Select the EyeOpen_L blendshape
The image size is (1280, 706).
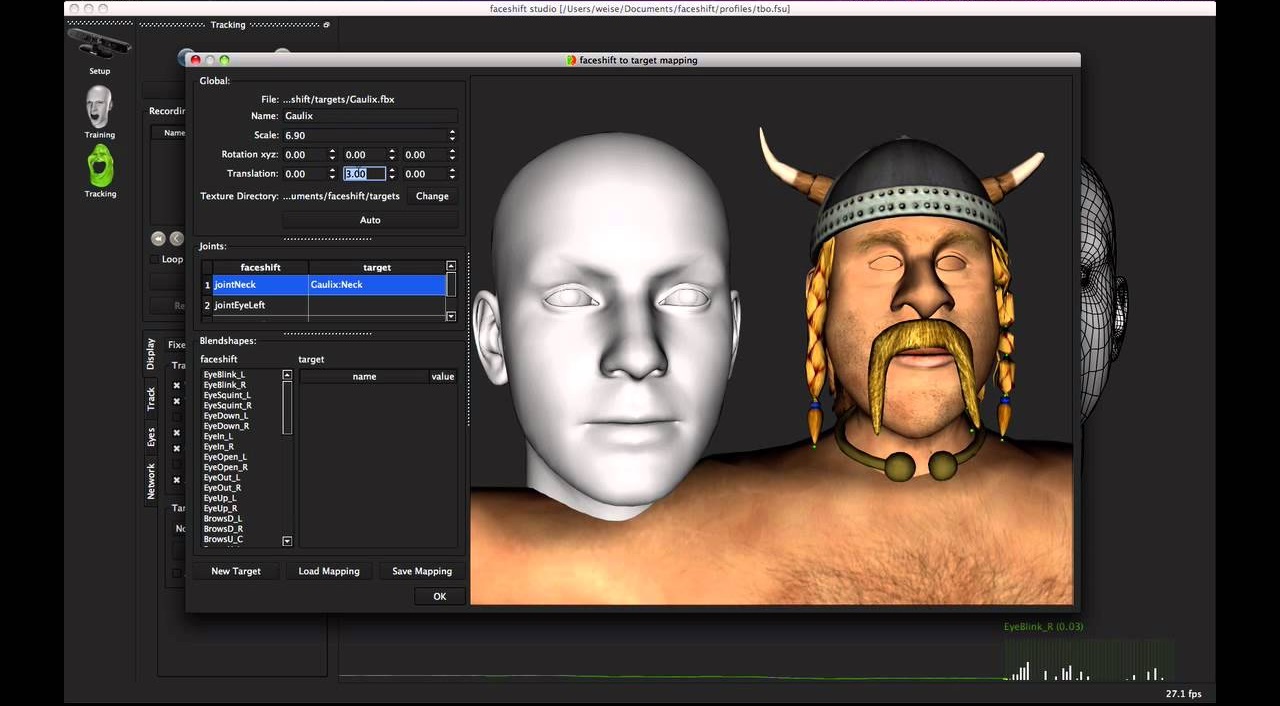tap(225, 457)
